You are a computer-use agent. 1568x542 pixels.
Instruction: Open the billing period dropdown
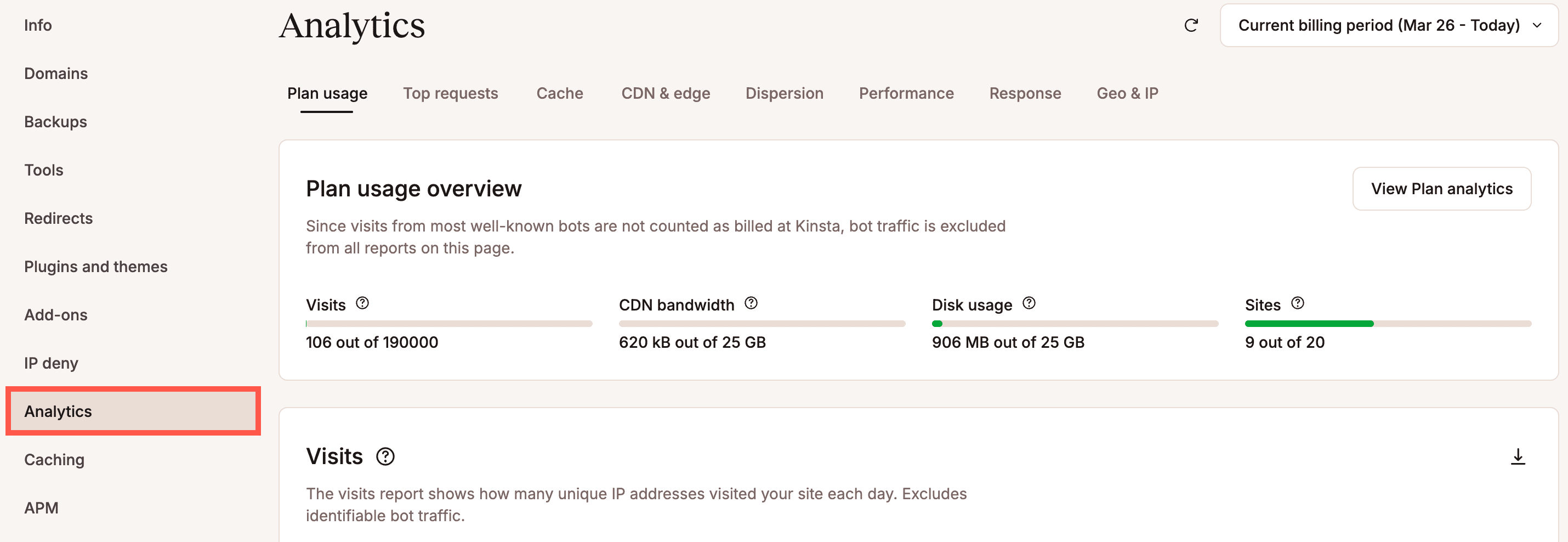point(1388,25)
